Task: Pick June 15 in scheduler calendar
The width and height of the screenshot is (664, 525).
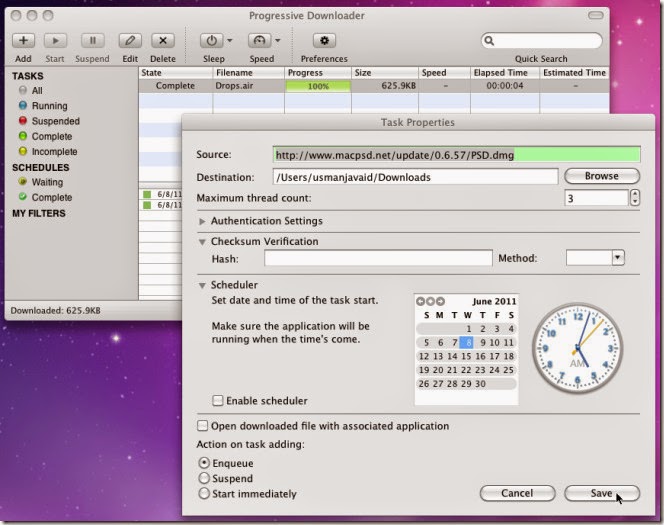Action: pos(466,356)
